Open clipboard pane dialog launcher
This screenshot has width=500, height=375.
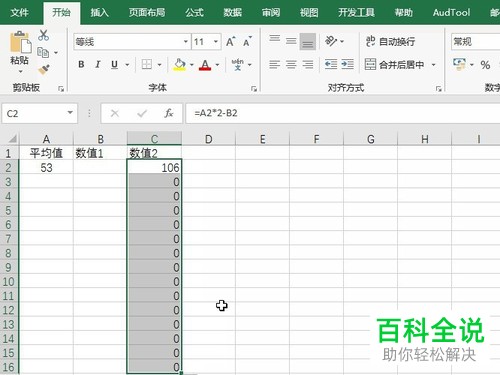point(61,88)
